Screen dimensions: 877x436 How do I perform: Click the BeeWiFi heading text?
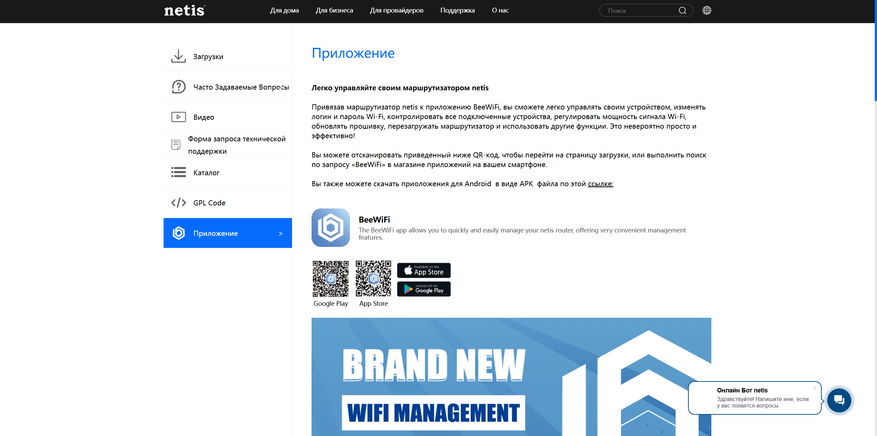[374, 219]
